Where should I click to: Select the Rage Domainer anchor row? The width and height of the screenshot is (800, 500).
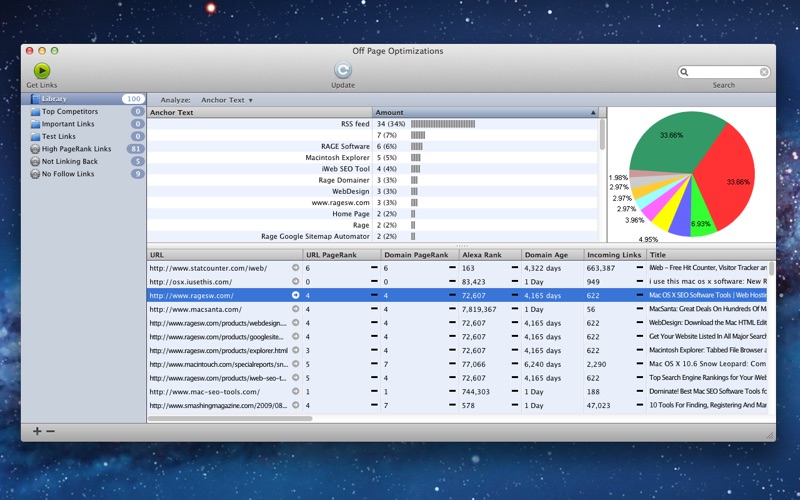(372, 180)
